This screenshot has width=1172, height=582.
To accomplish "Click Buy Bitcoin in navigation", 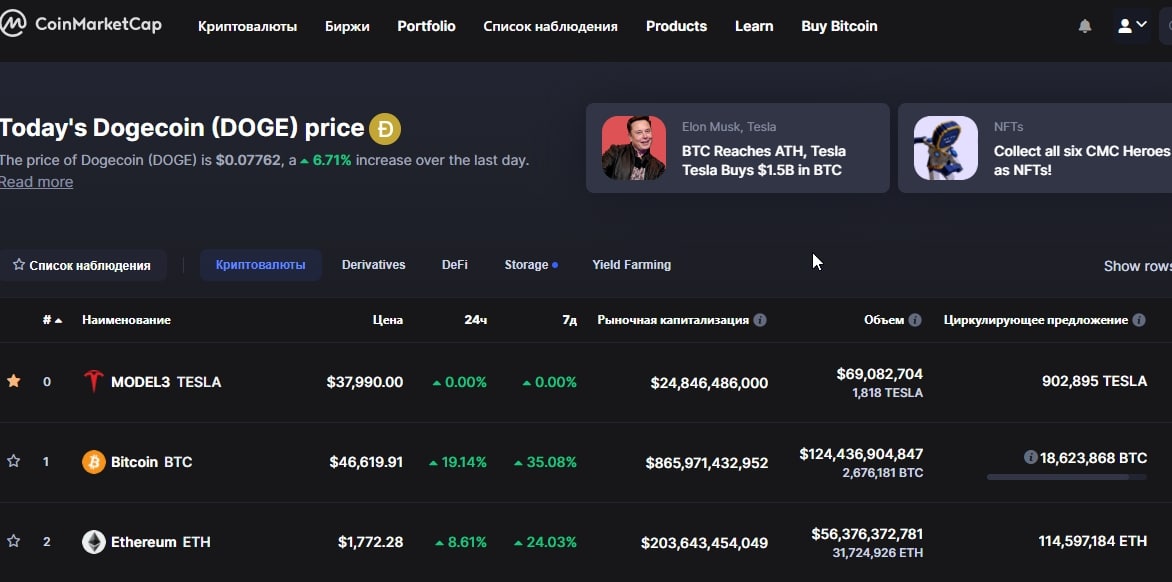I will click(x=839, y=26).
